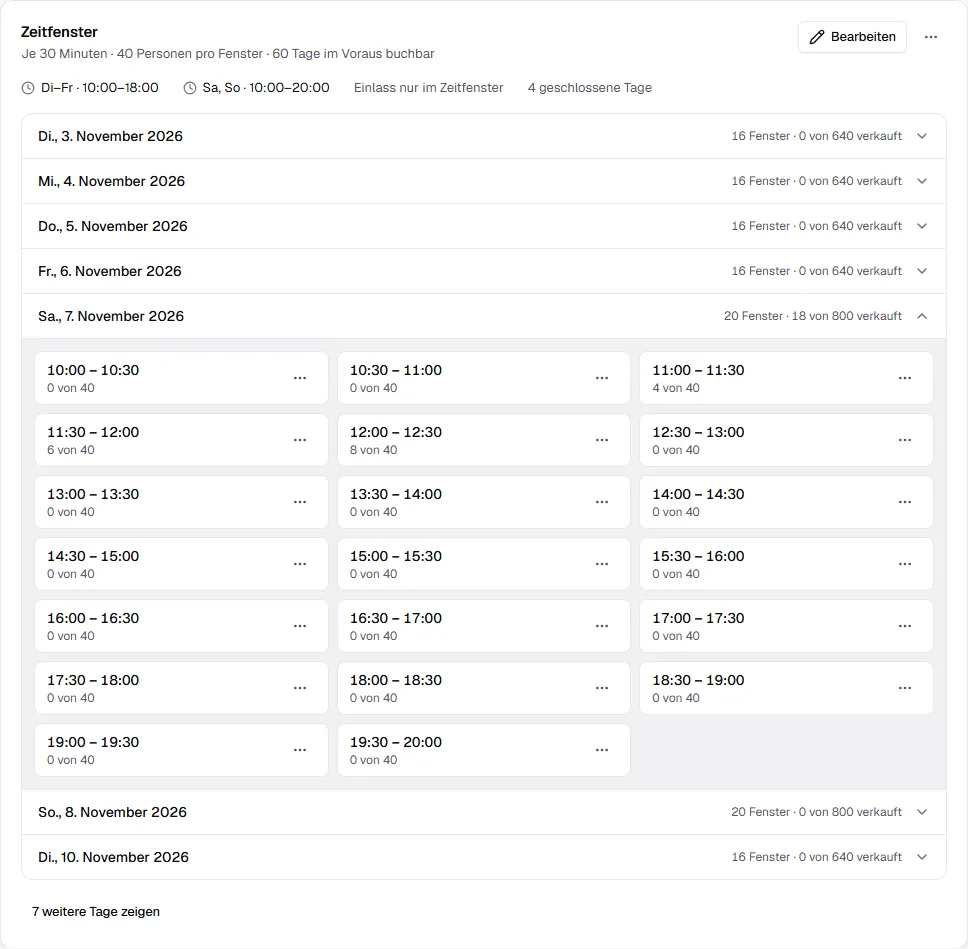
Task: Click 'Di–Fr · 10:00–18:00' opening hours text
Action: pos(99,88)
